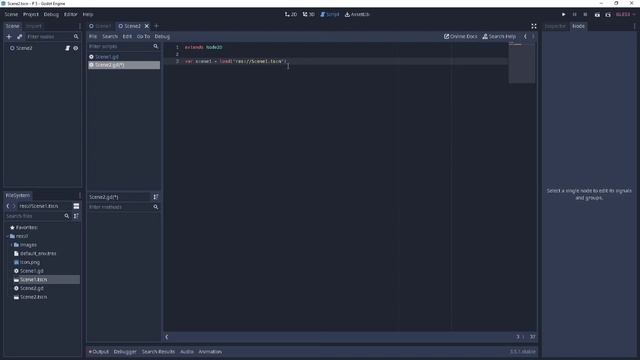The image size is (640, 360).
Task: Close the Scene2 scene tab
Action: (x=147, y=26)
